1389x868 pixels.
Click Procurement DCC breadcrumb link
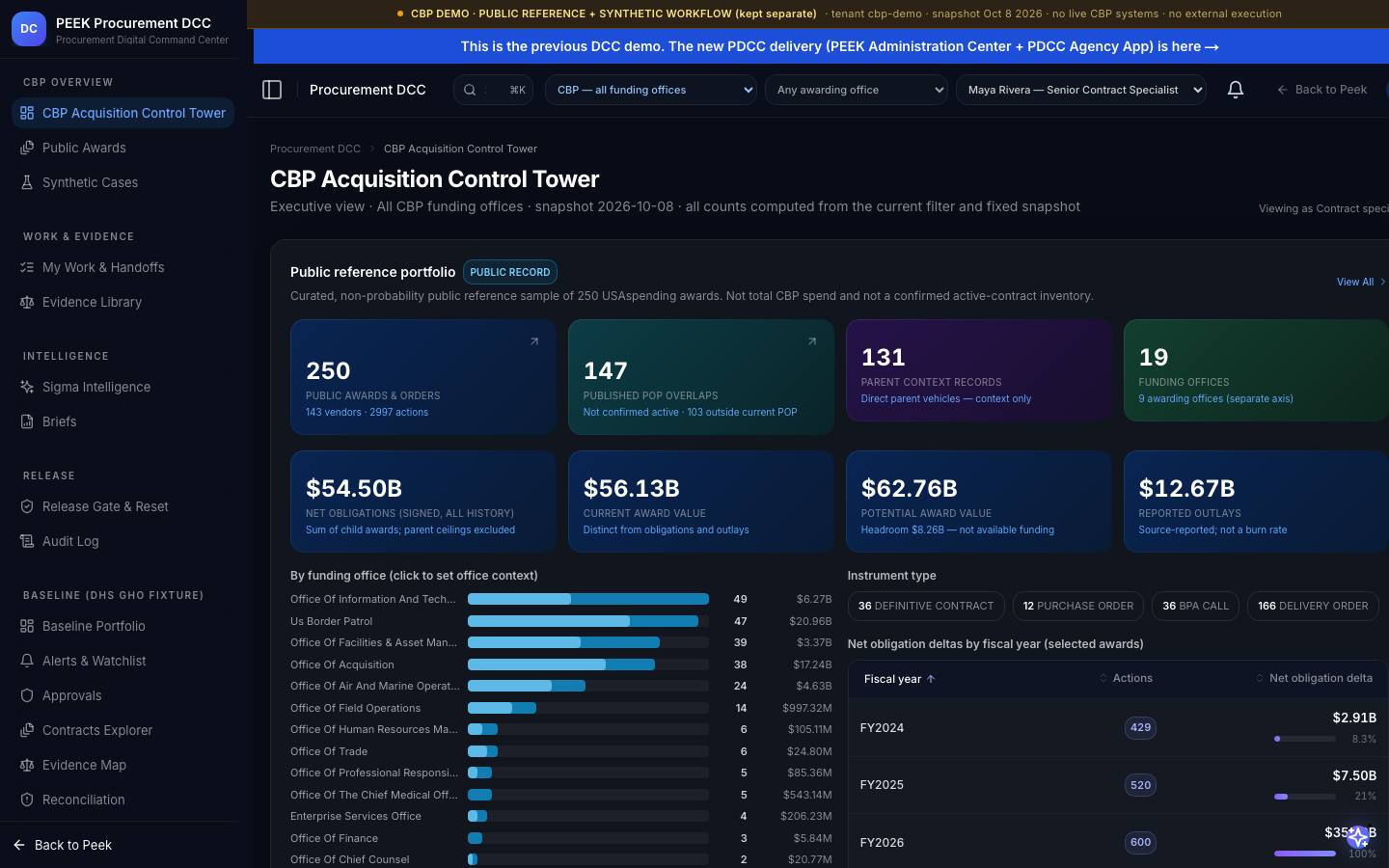[315, 149]
